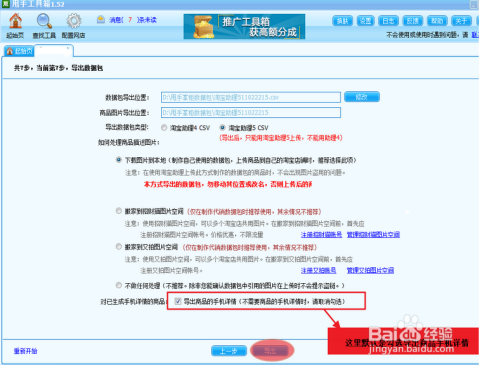Click 重新开始 restart link
This screenshot has width=480, height=366.
(x=25, y=351)
